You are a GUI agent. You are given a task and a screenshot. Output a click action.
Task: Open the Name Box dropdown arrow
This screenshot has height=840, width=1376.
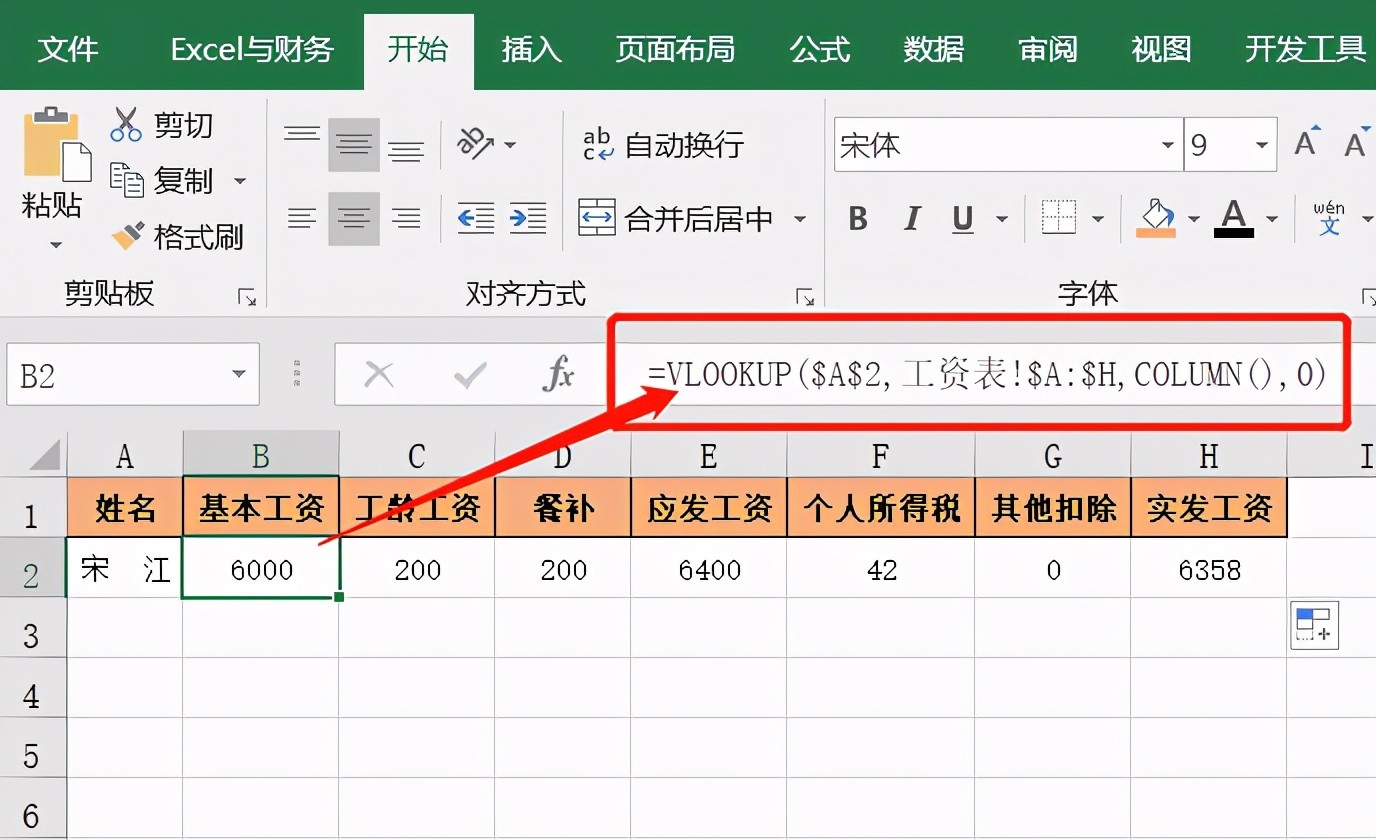pyautogui.click(x=238, y=375)
